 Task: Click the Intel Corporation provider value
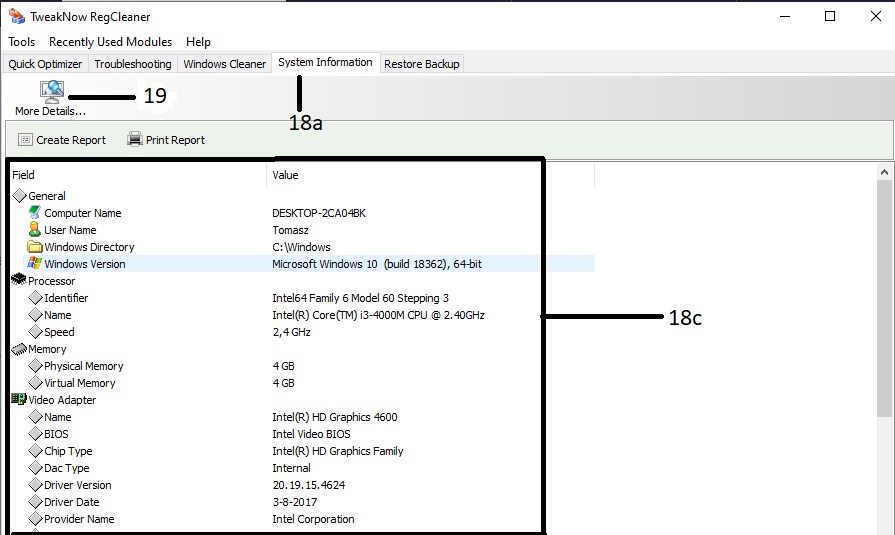(313, 519)
